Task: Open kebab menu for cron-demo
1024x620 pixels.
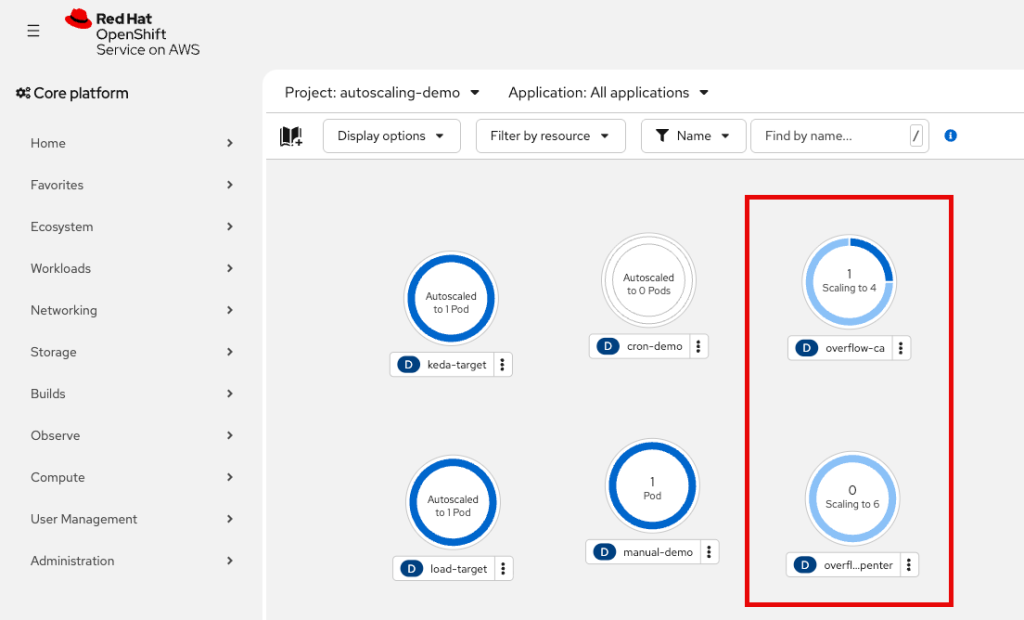Action: 698,346
